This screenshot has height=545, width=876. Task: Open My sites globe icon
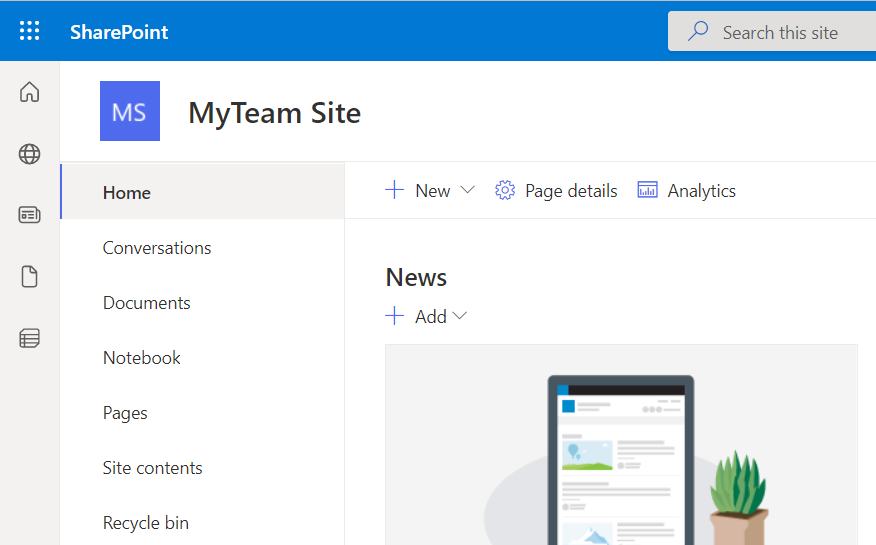30,154
